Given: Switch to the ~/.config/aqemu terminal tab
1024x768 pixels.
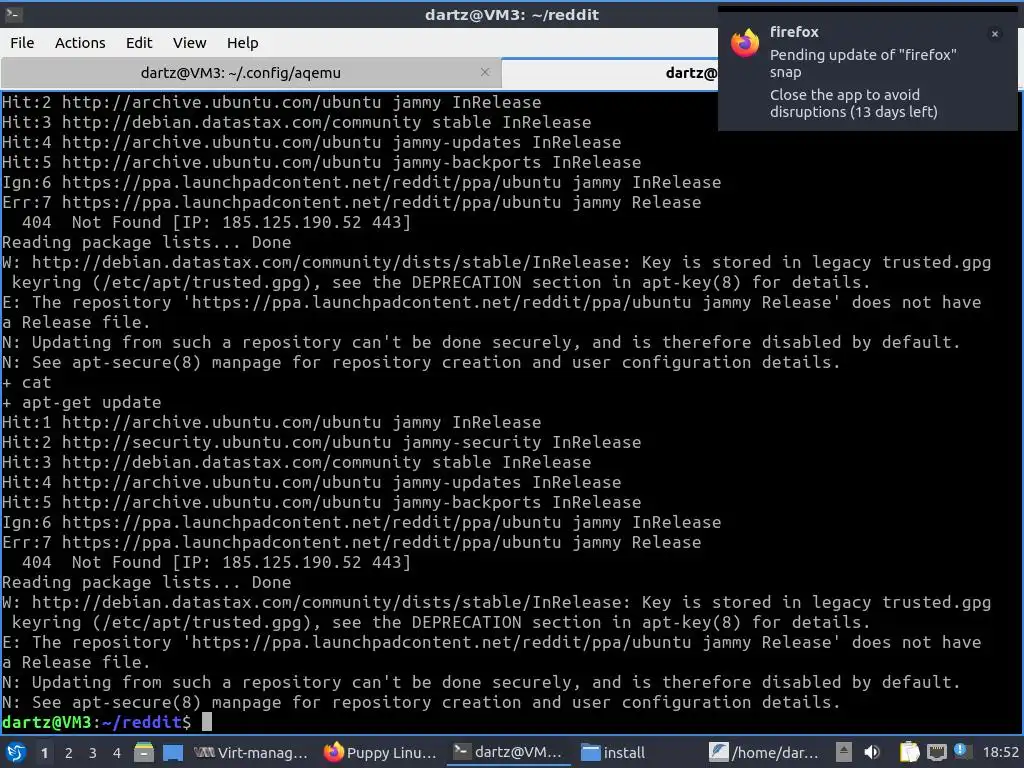Looking at the screenshot, I should click(x=241, y=72).
